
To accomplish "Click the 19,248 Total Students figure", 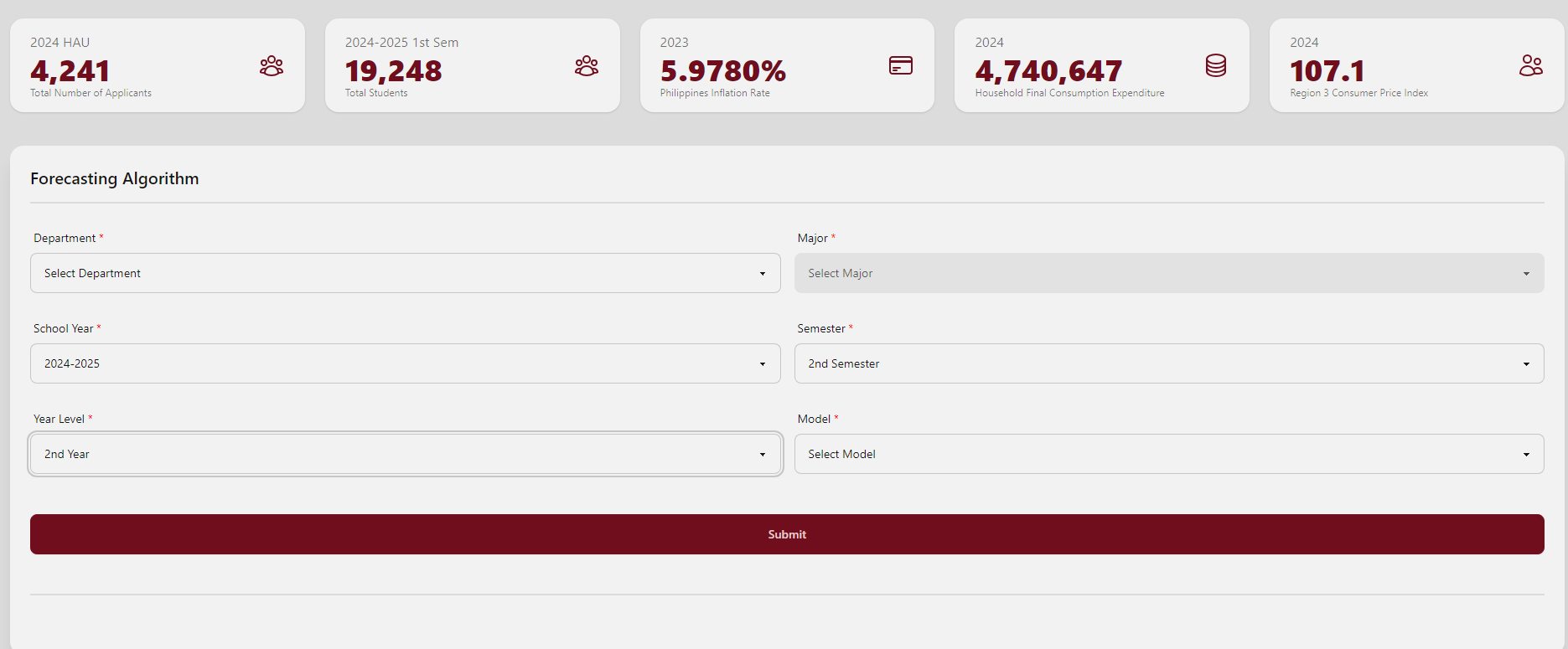I will (x=393, y=71).
